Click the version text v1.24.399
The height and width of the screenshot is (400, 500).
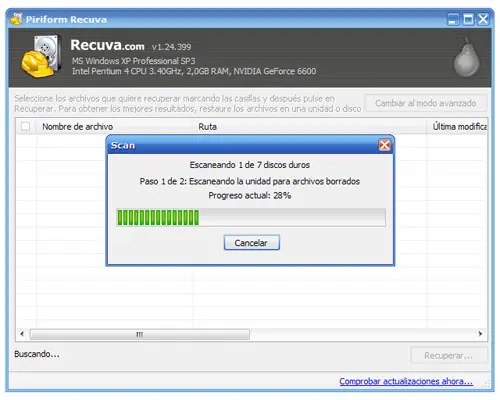[171, 47]
